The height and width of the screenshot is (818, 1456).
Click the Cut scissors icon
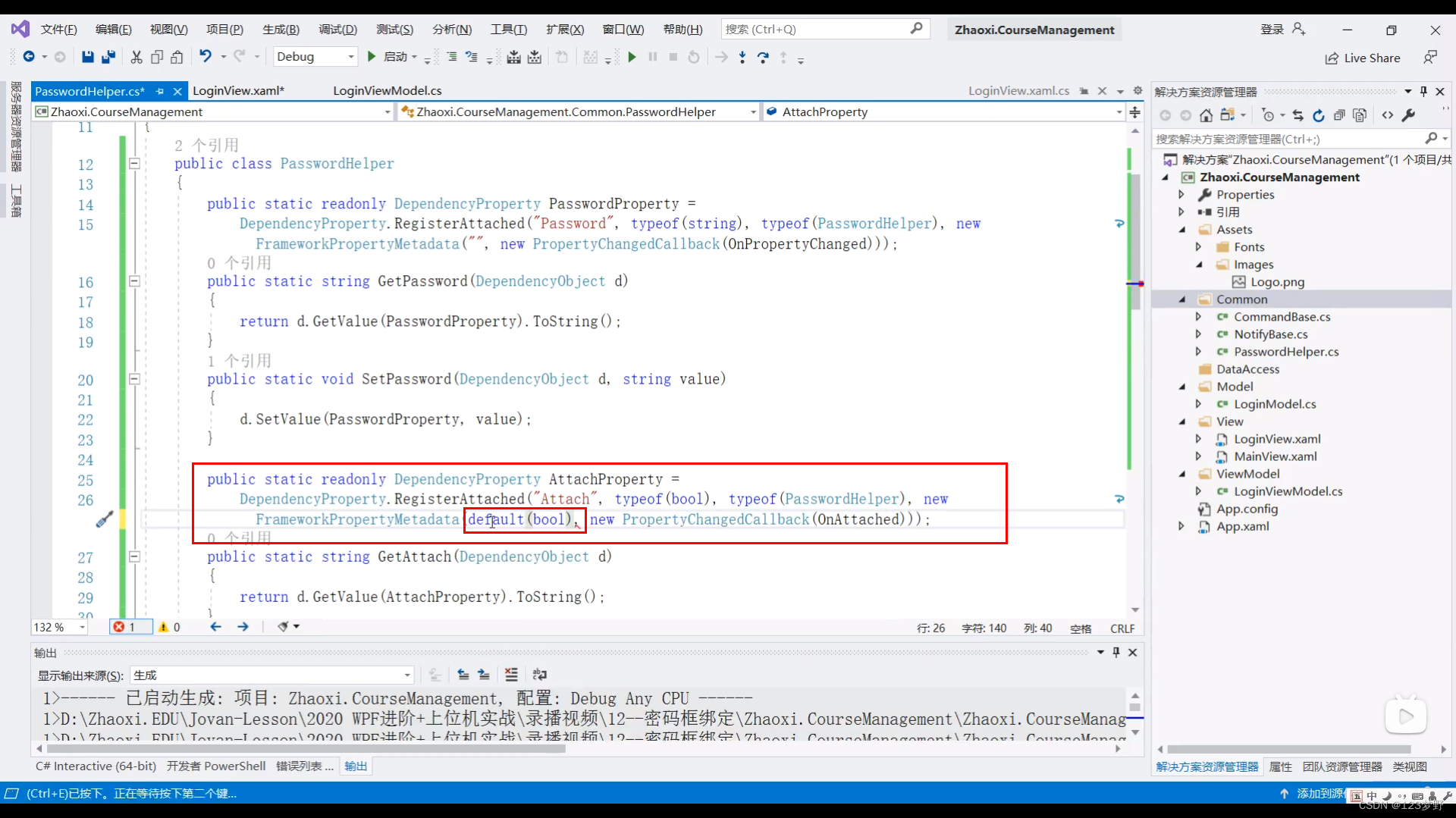tap(136, 57)
